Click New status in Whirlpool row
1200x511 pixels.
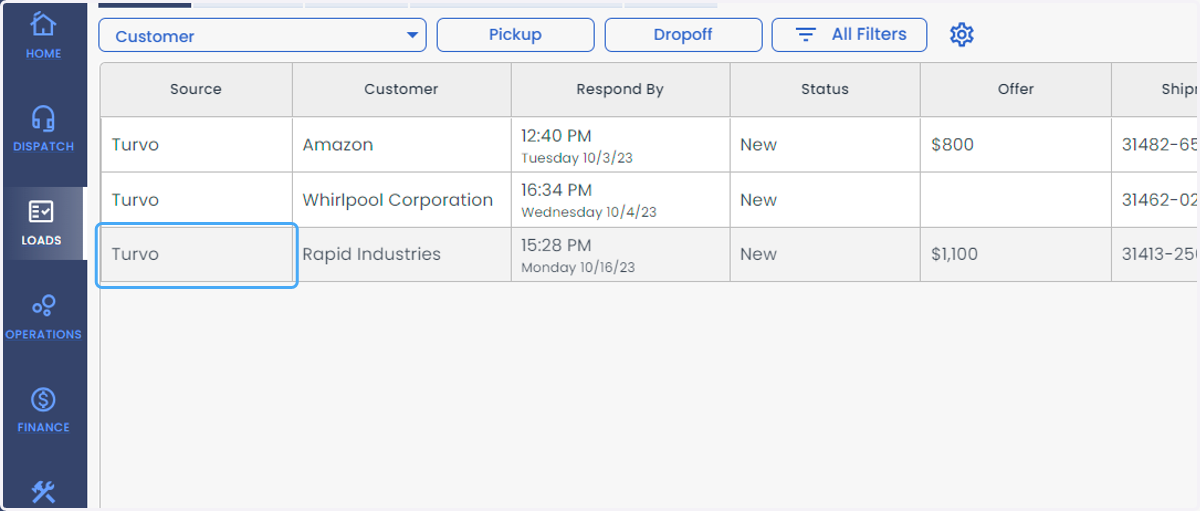click(x=758, y=200)
